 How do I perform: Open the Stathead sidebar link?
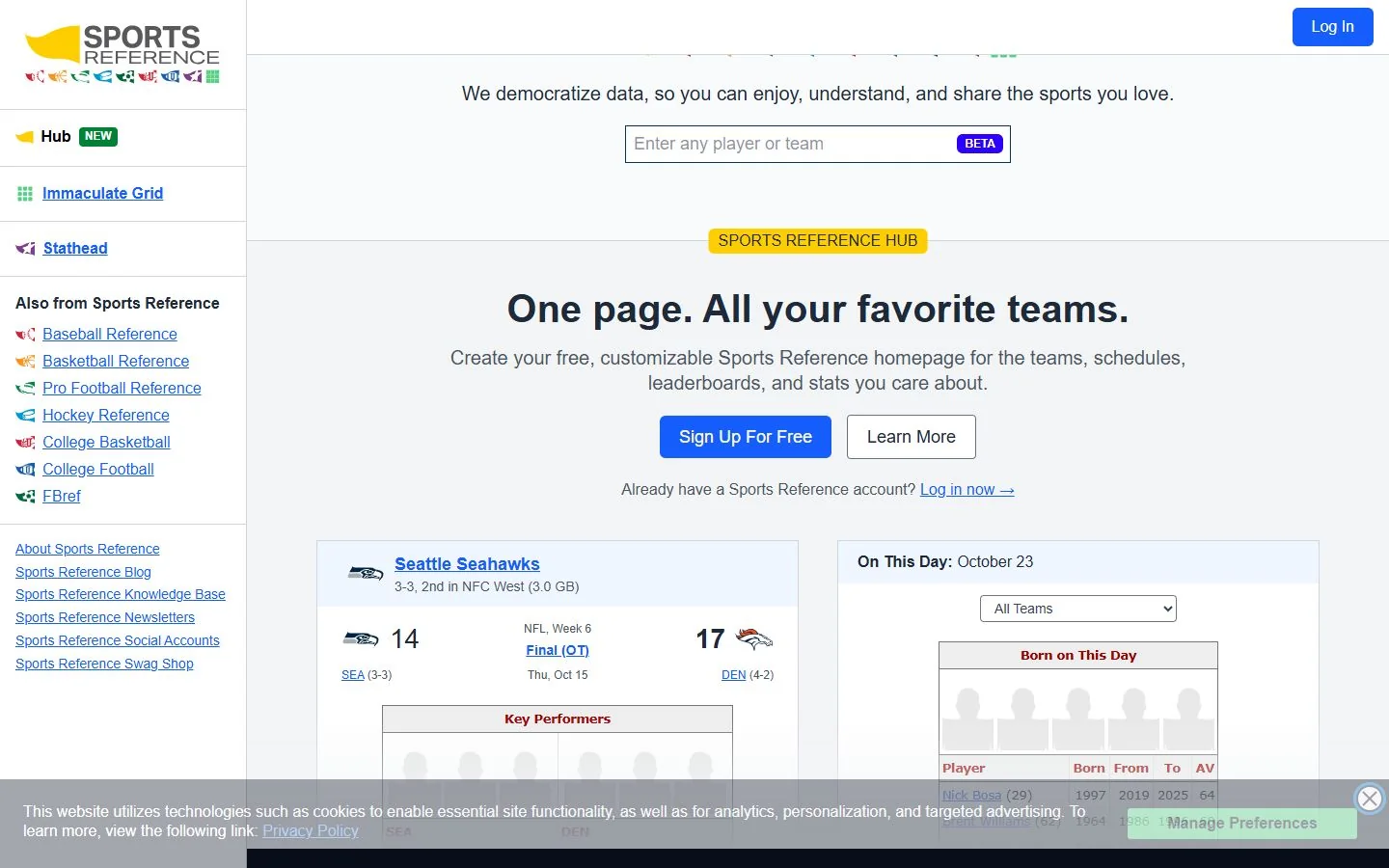click(75, 249)
